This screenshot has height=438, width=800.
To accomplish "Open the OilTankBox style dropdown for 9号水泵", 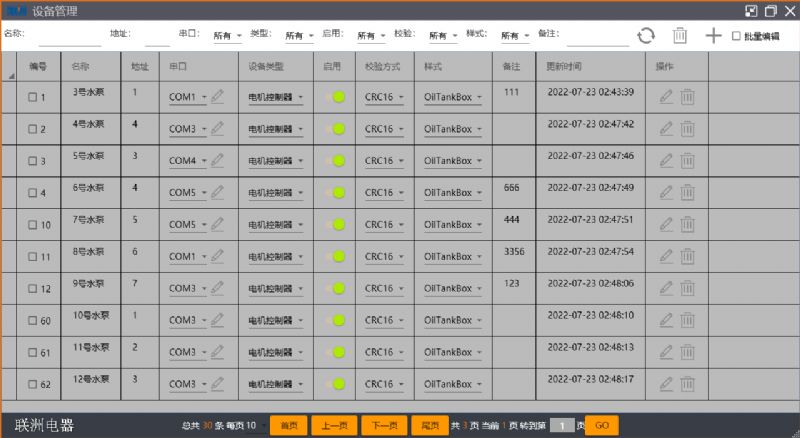I will 454,289.
